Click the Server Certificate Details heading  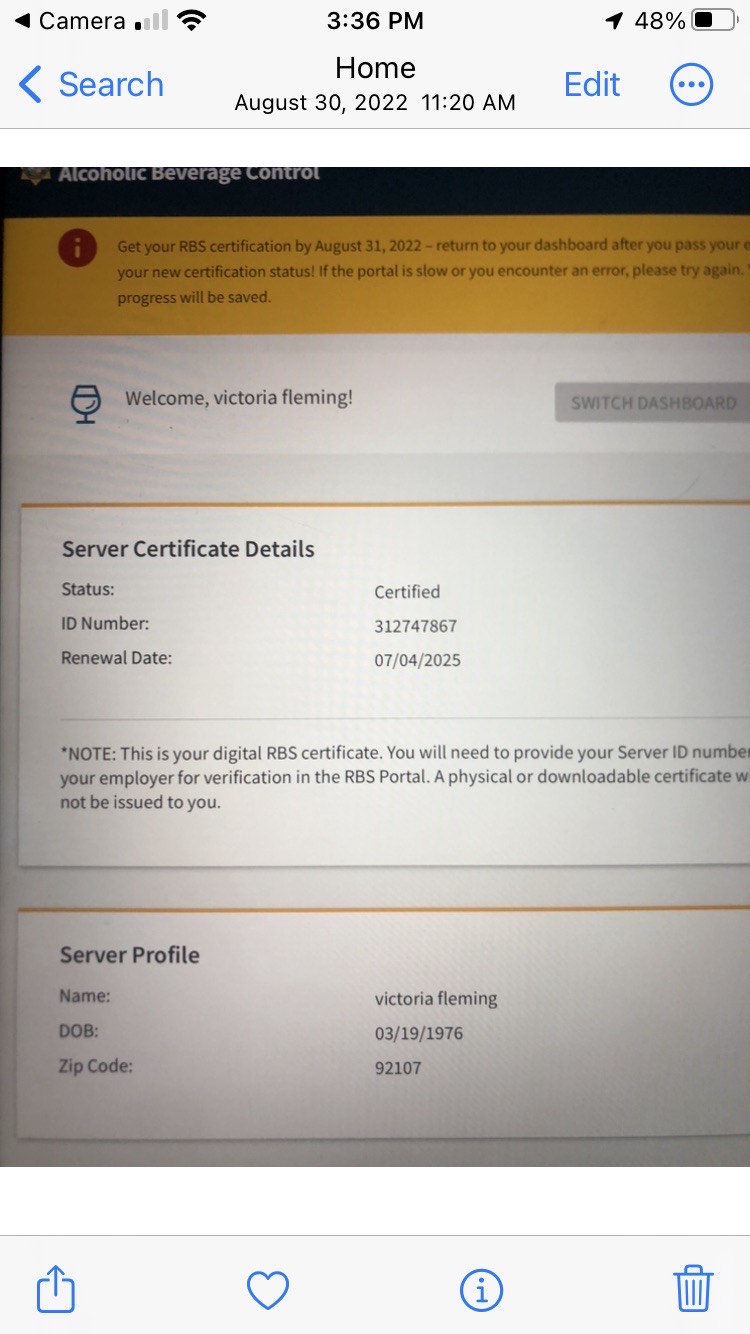point(188,549)
